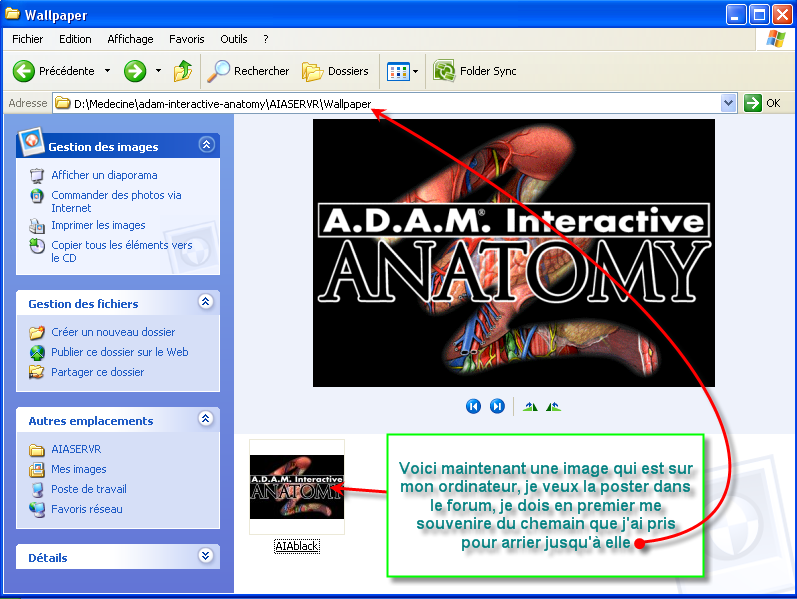Click the Mes images icon

point(37,470)
